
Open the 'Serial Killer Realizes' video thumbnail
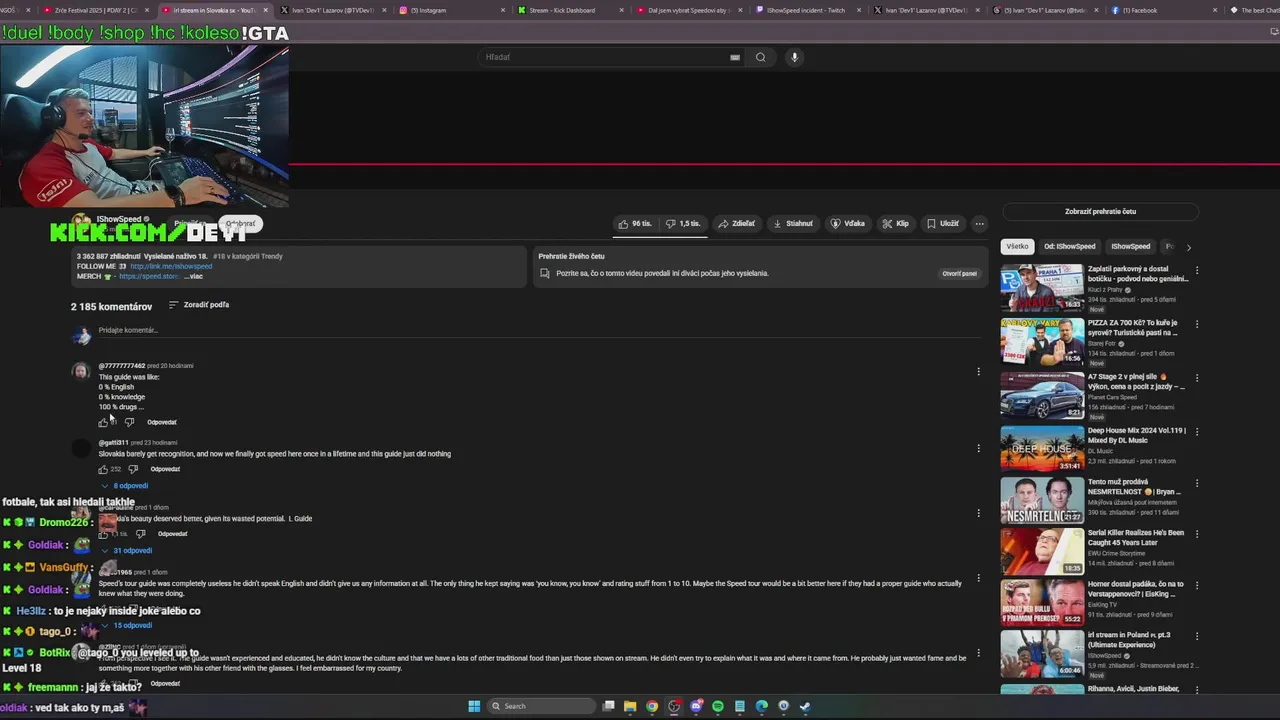(x=1042, y=552)
